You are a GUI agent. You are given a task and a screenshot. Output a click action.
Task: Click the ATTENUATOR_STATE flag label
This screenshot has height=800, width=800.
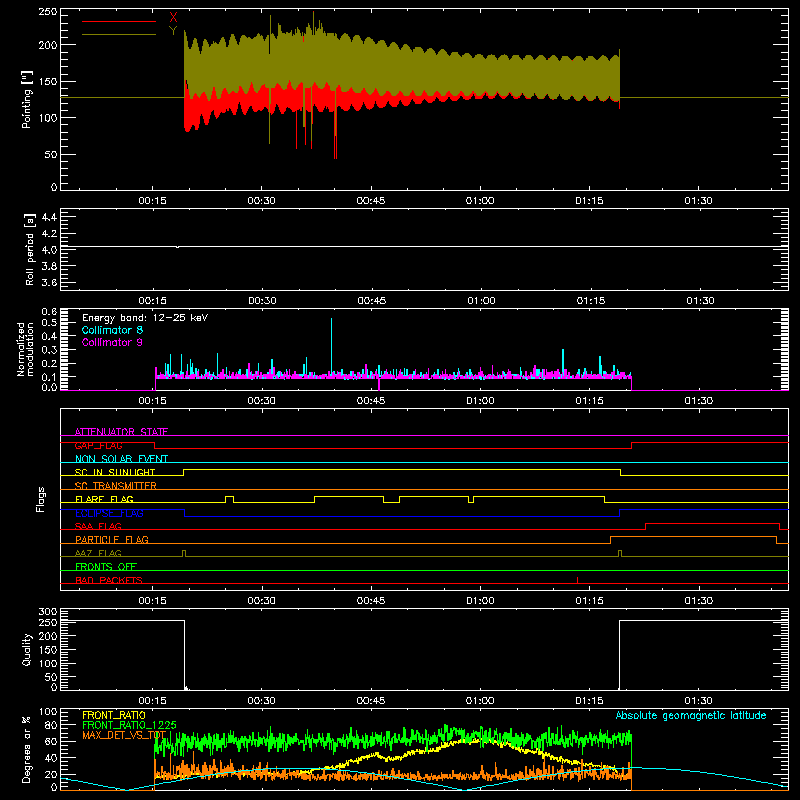tap(121, 432)
